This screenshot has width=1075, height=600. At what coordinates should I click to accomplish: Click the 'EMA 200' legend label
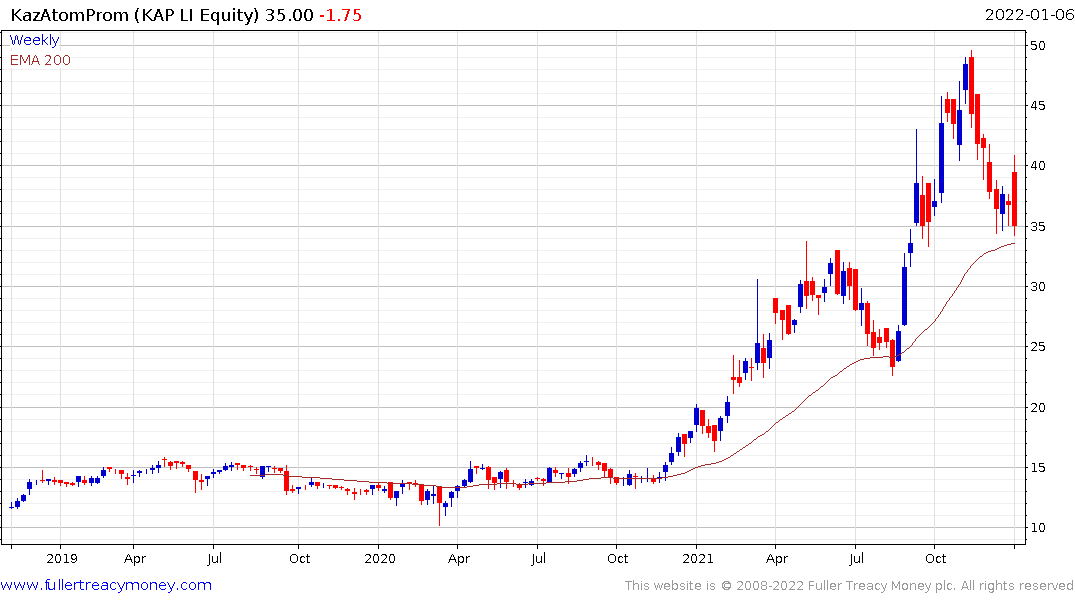click(40, 60)
